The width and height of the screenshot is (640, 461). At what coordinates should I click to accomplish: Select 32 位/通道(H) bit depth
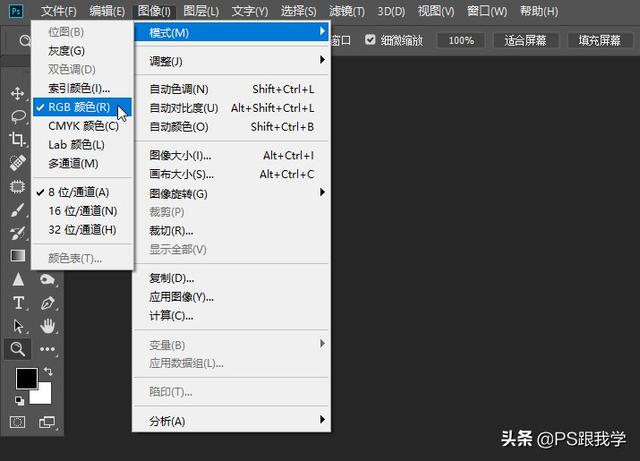[82, 229]
